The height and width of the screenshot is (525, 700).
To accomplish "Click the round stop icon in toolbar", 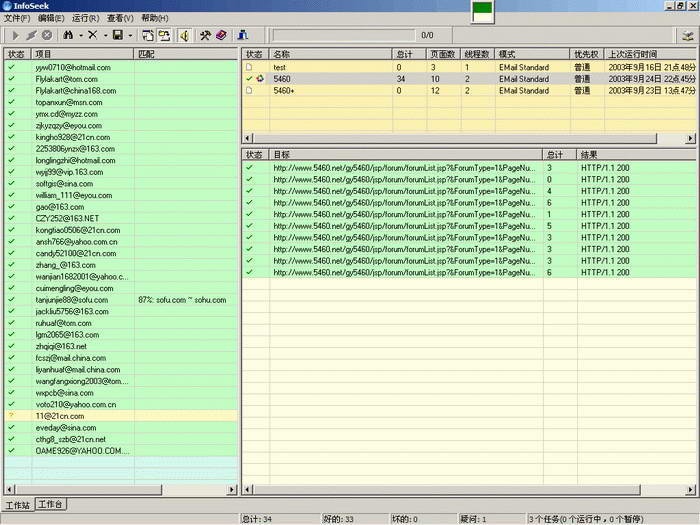I will (46, 35).
